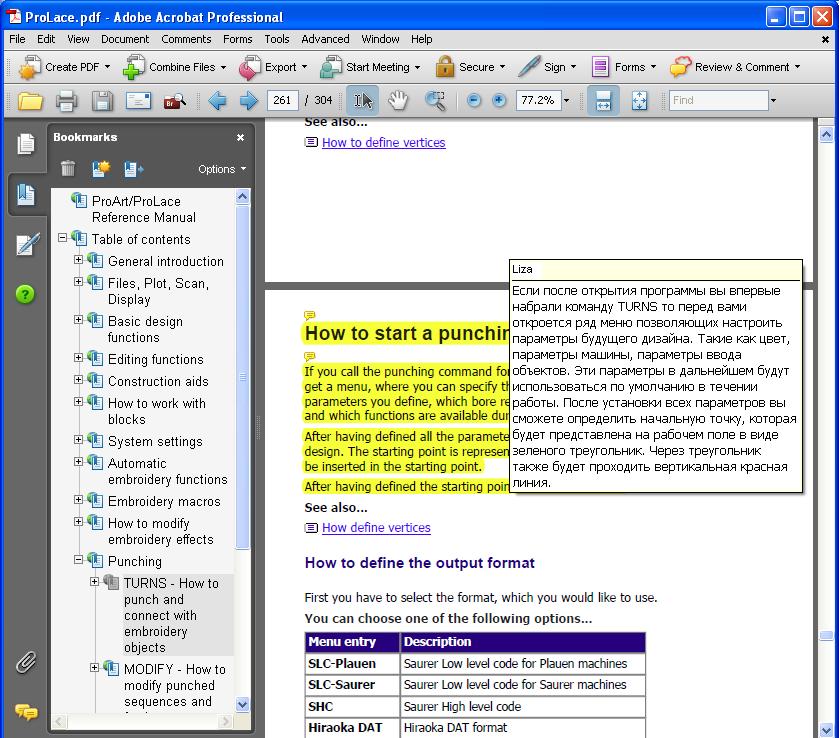Expand the General introduction bookmark
The image size is (839, 738).
(x=79, y=261)
